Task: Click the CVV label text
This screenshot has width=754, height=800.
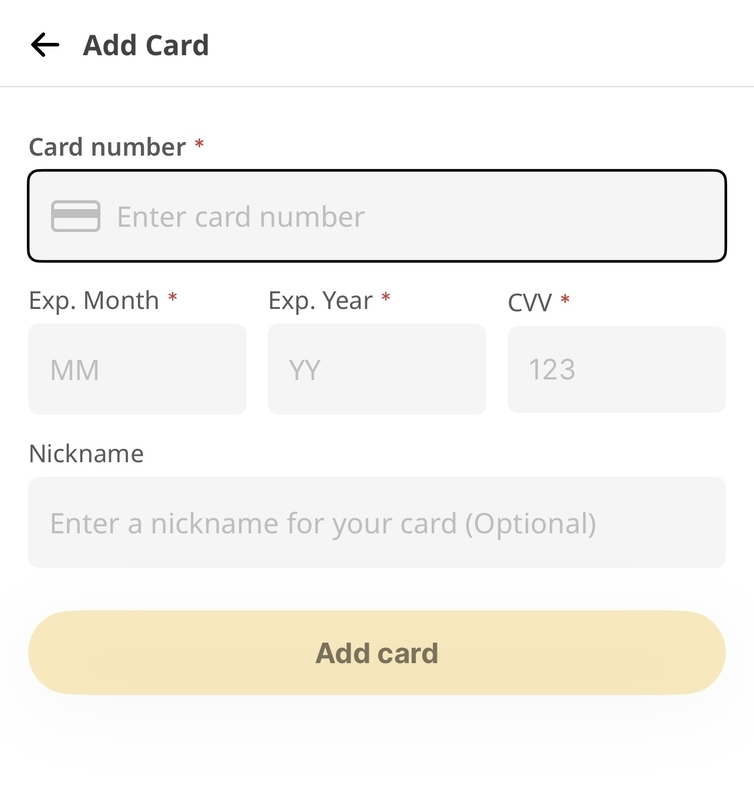Action: point(530,303)
